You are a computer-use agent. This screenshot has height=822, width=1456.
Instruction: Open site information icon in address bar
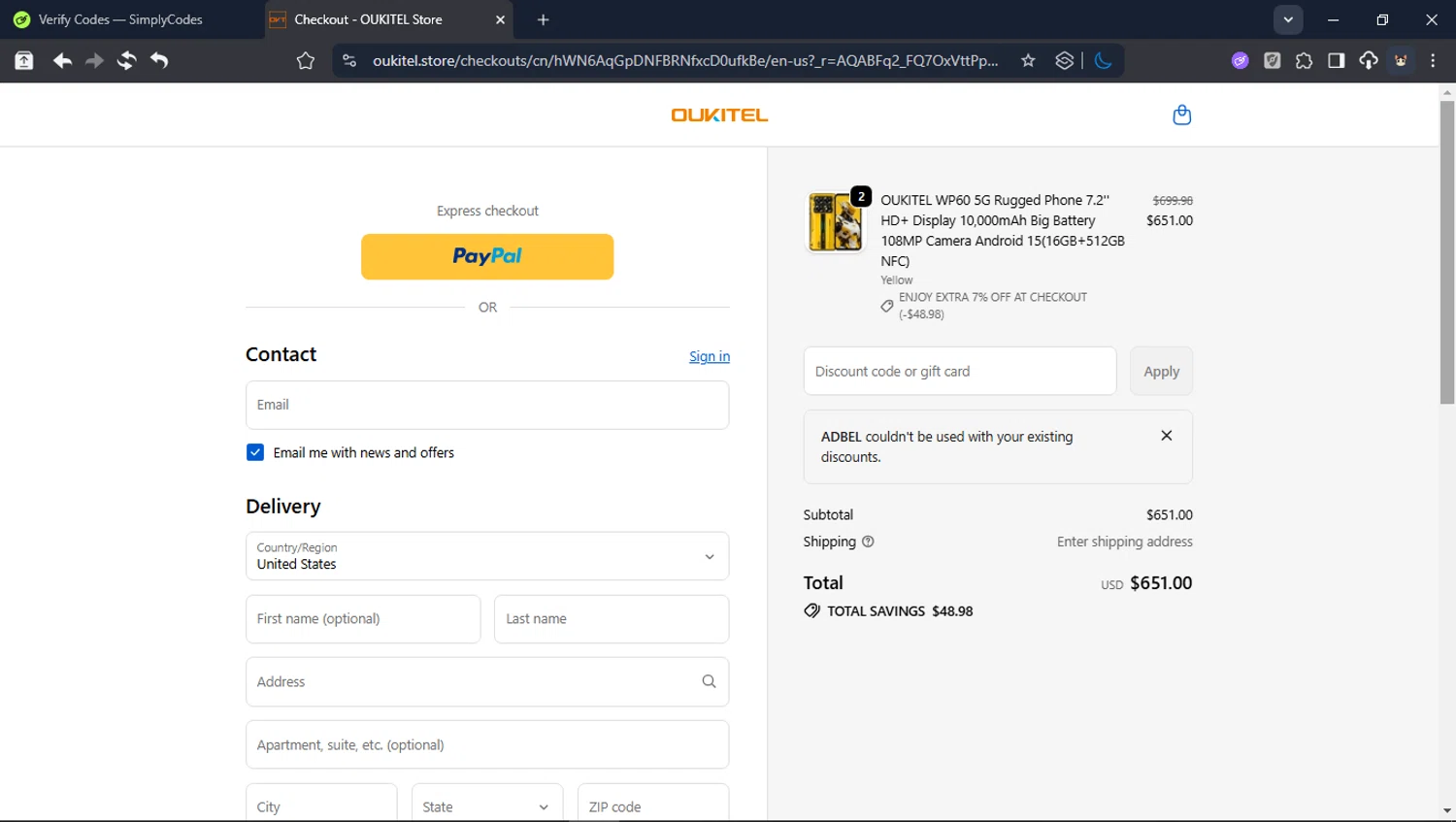pyautogui.click(x=349, y=60)
